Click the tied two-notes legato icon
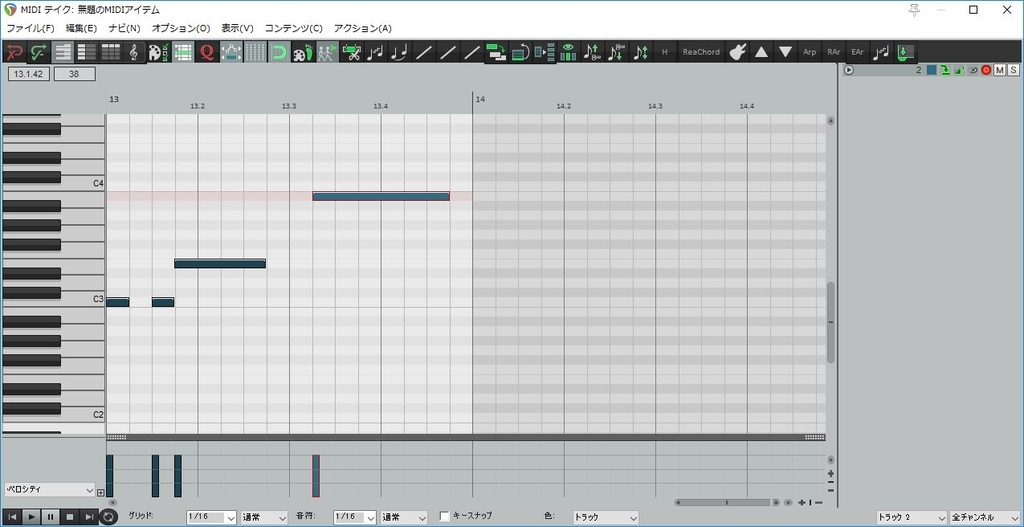1024x527 pixels. point(399,52)
